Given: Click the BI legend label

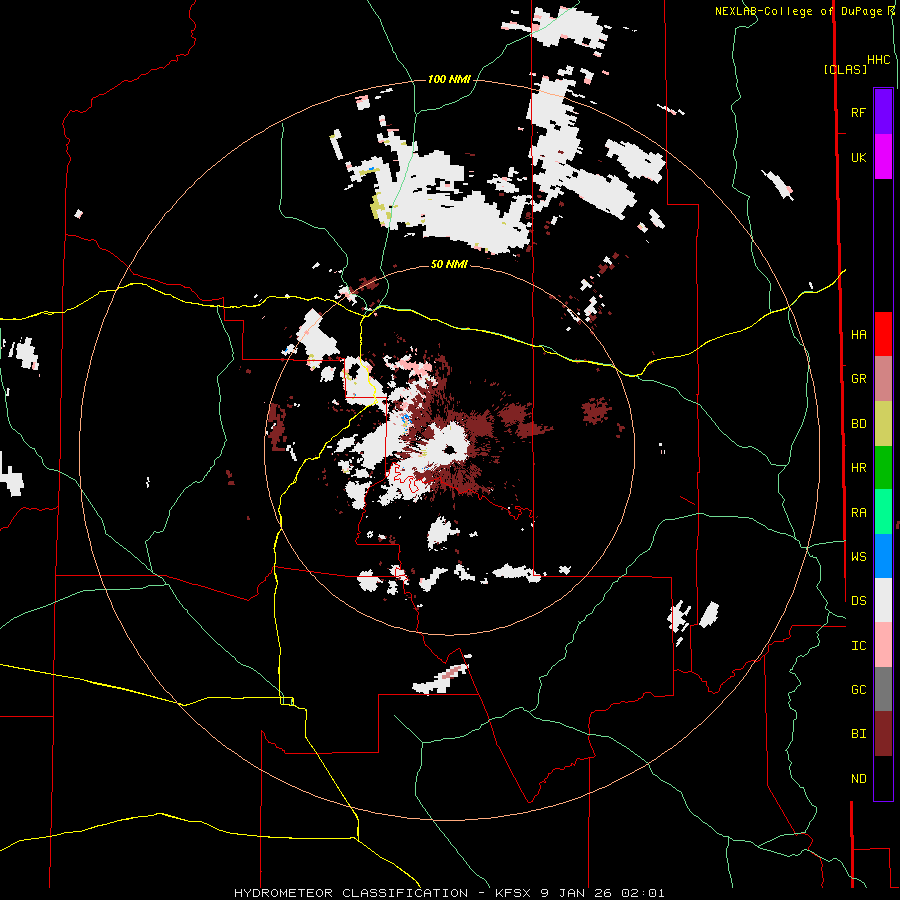Looking at the screenshot, I should click(x=858, y=734).
